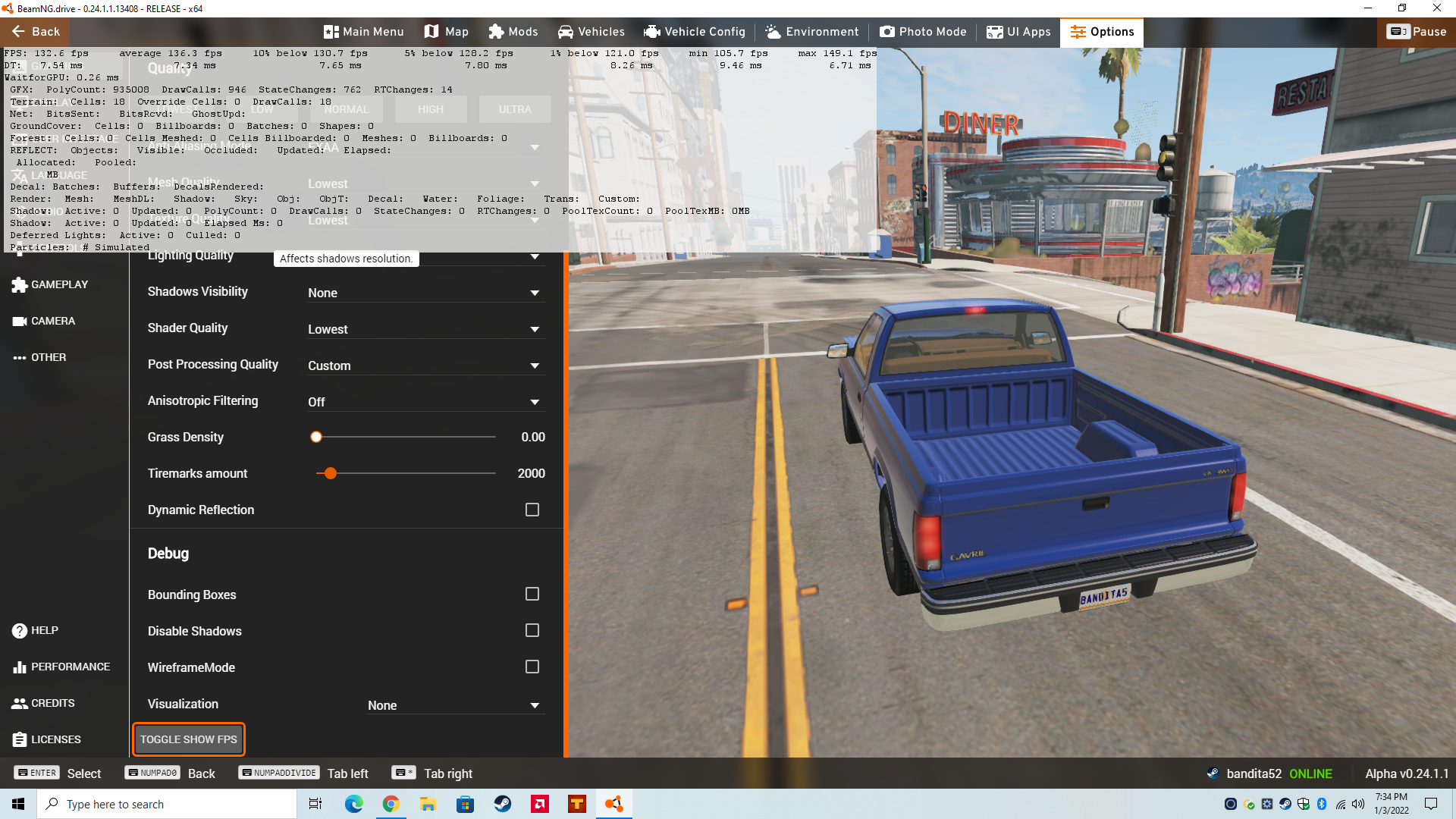Click the UI Apps icon
Image resolution: width=1456 pixels, height=819 pixels.
[994, 32]
